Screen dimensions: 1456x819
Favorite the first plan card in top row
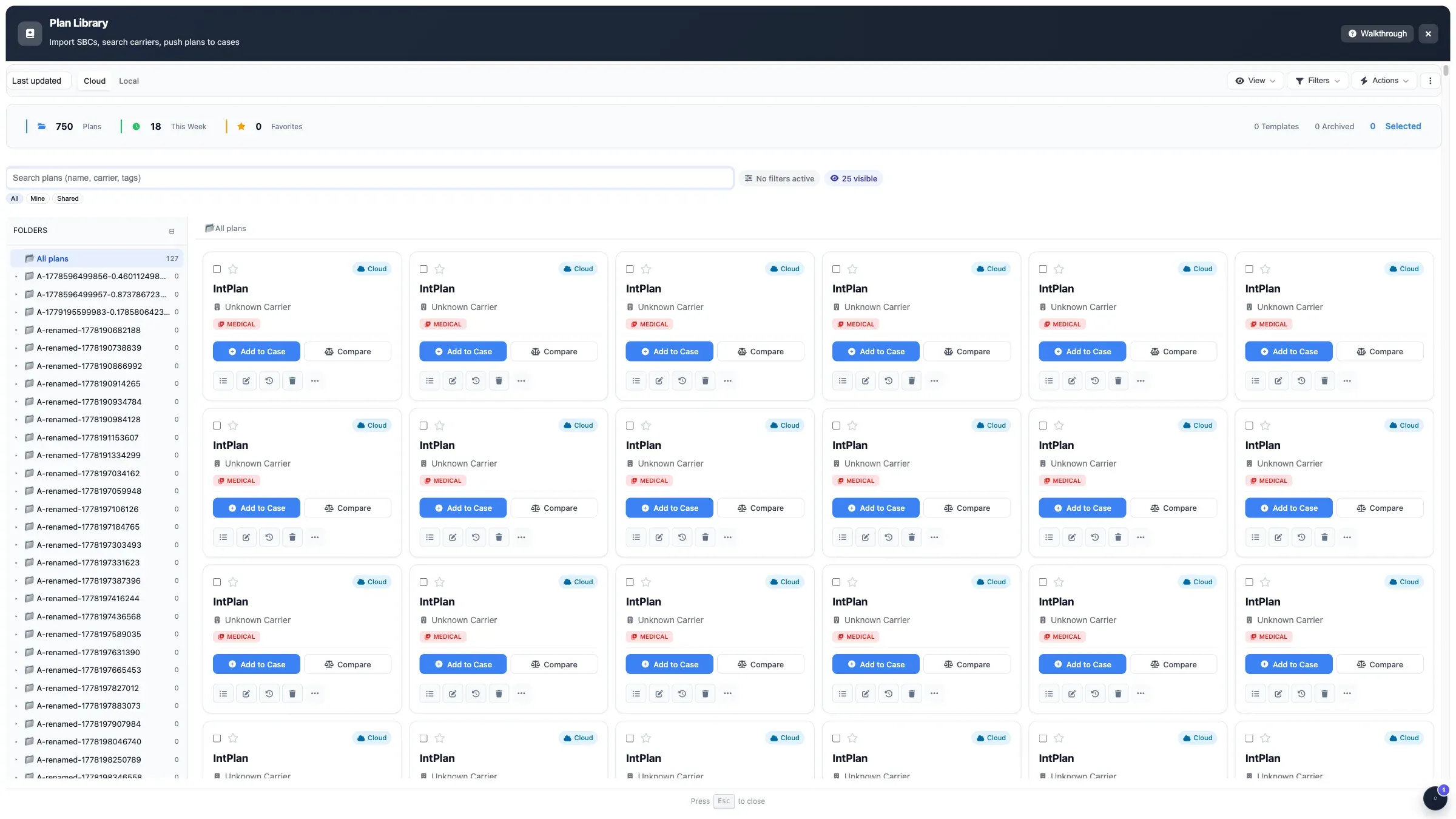[x=233, y=269]
